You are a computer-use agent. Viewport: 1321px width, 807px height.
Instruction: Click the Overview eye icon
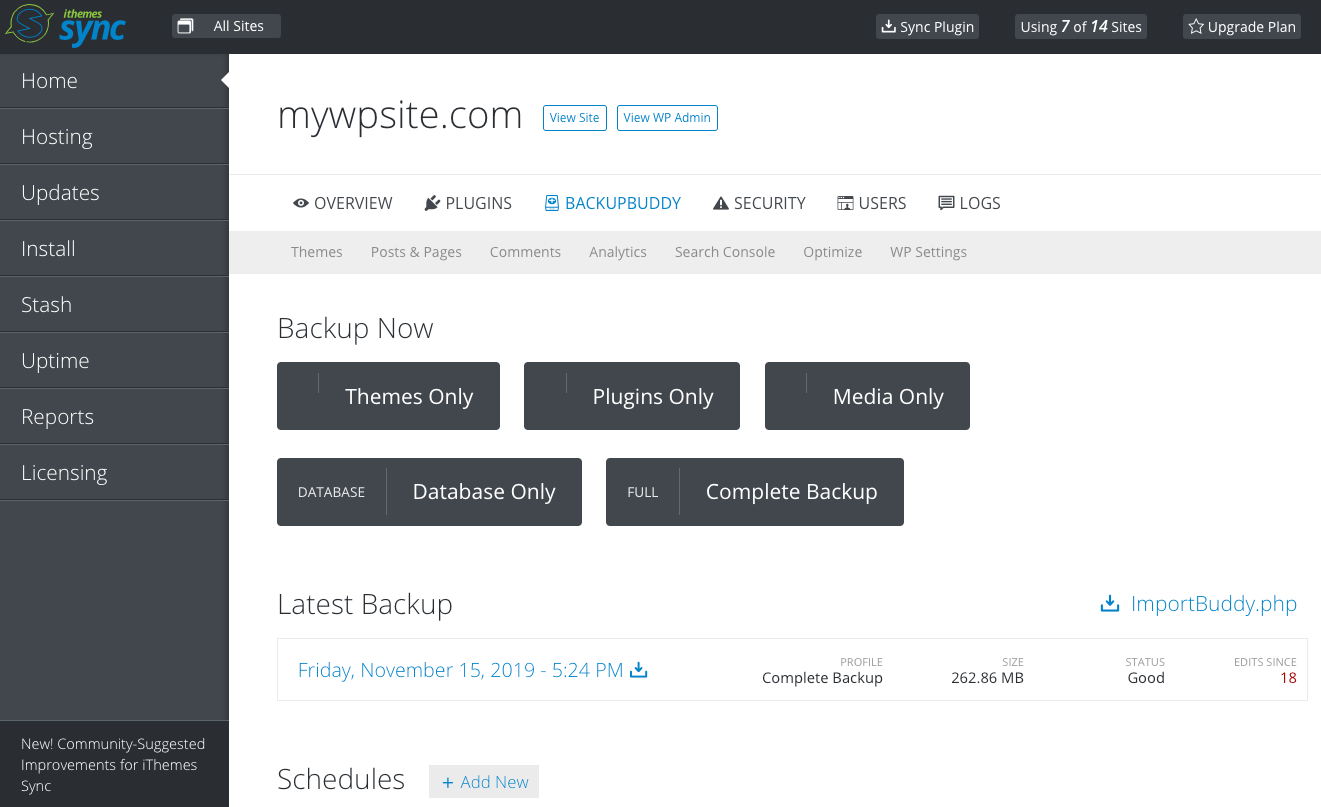pyautogui.click(x=301, y=203)
